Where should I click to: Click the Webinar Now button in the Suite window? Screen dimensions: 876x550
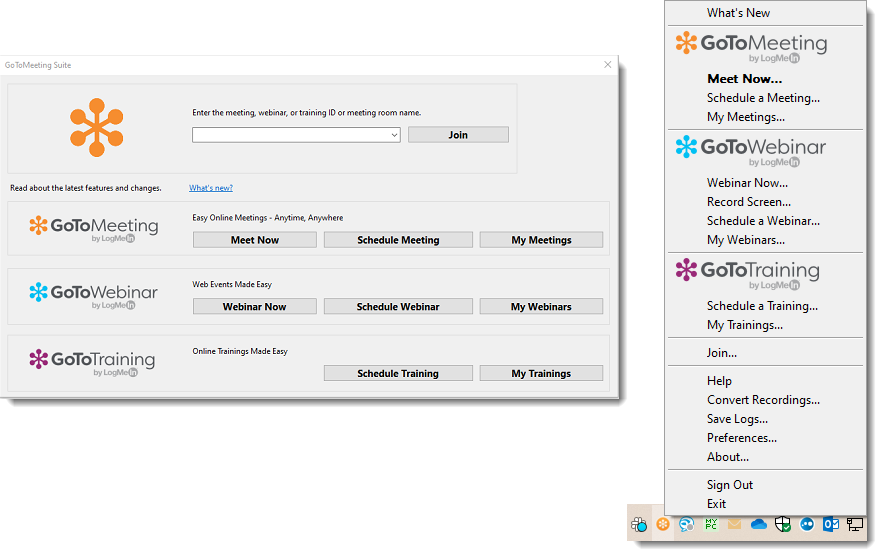tap(255, 306)
